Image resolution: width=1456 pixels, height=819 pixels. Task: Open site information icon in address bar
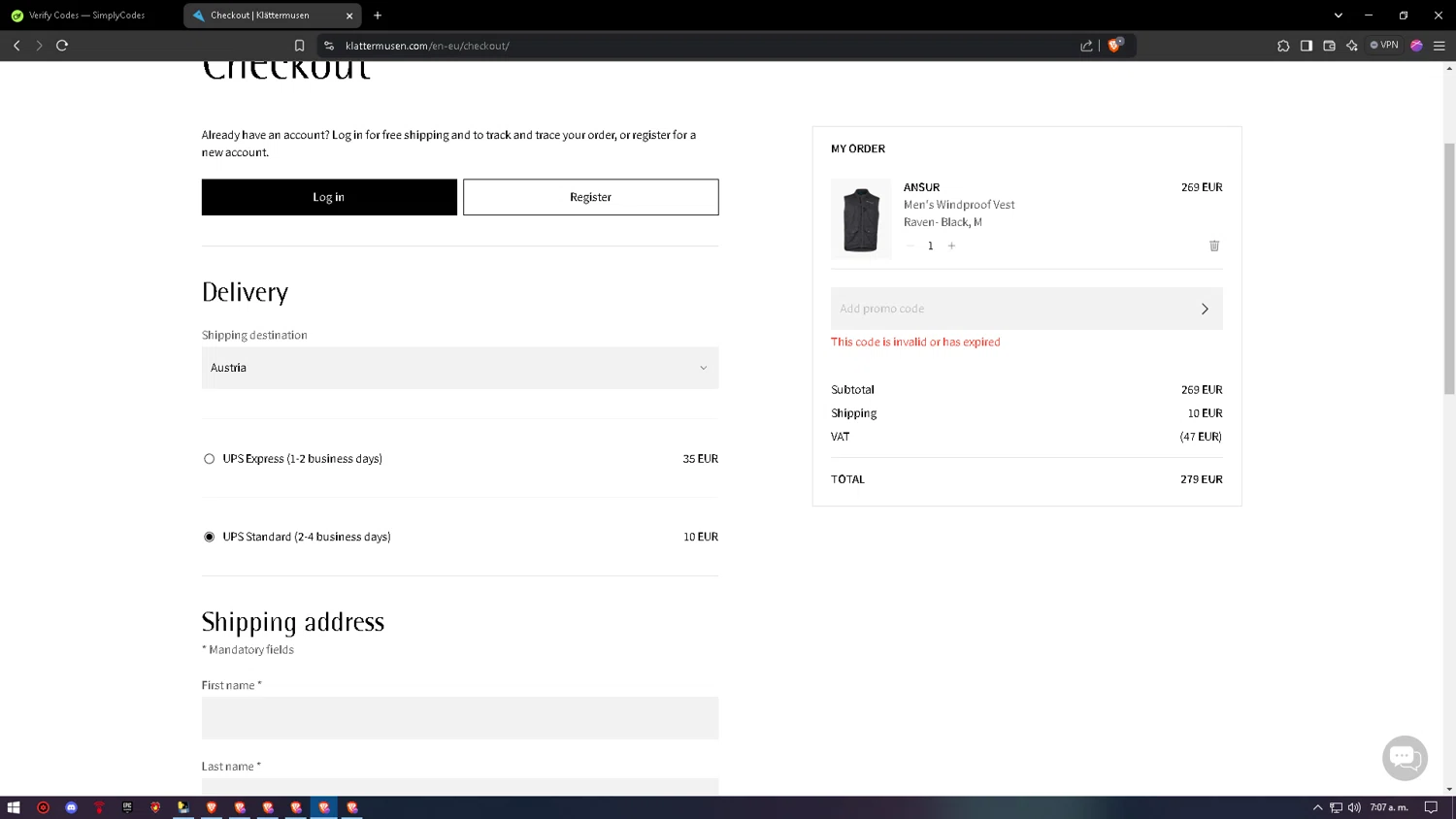pyautogui.click(x=329, y=46)
